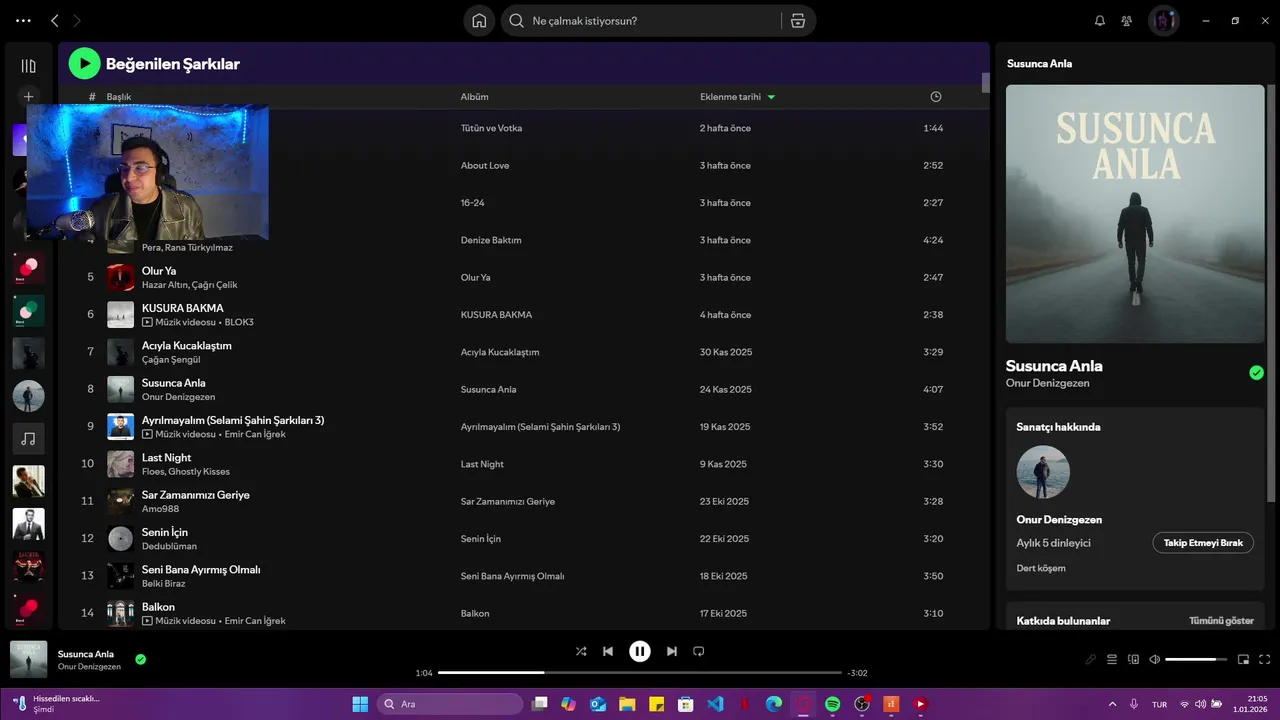The image size is (1280, 720).
Task: Seek along the song progress bar
Action: [x=640, y=673]
